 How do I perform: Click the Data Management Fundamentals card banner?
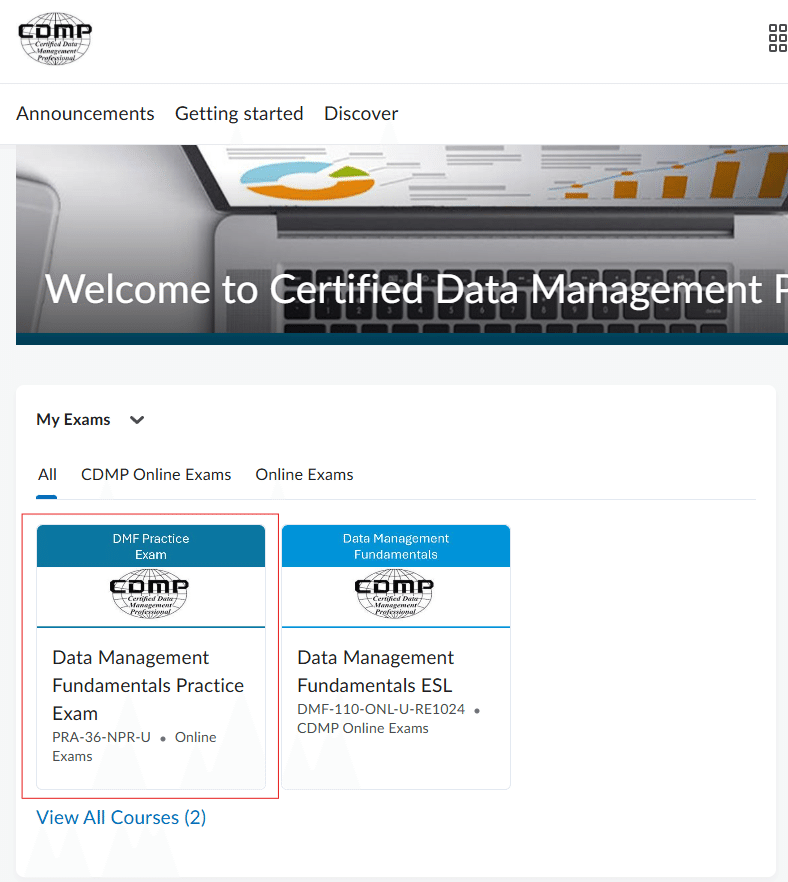pyautogui.click(x=395, y=545)
